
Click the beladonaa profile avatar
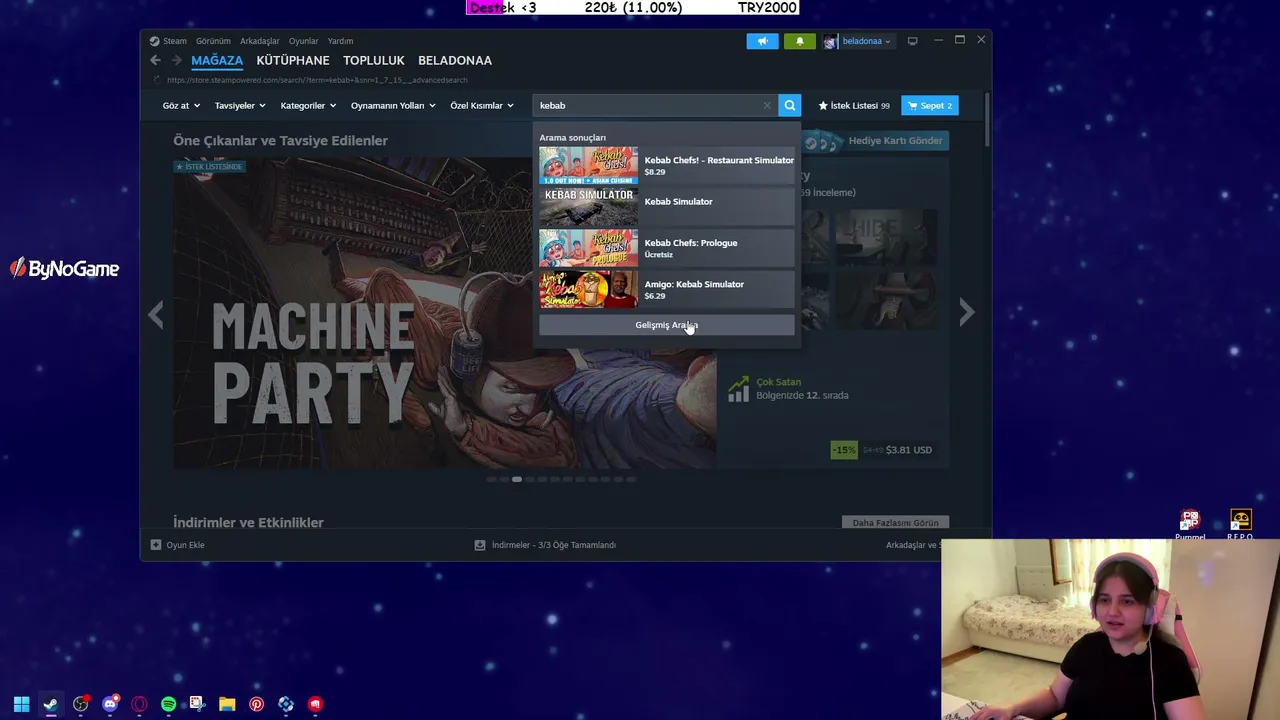point(830,41)
